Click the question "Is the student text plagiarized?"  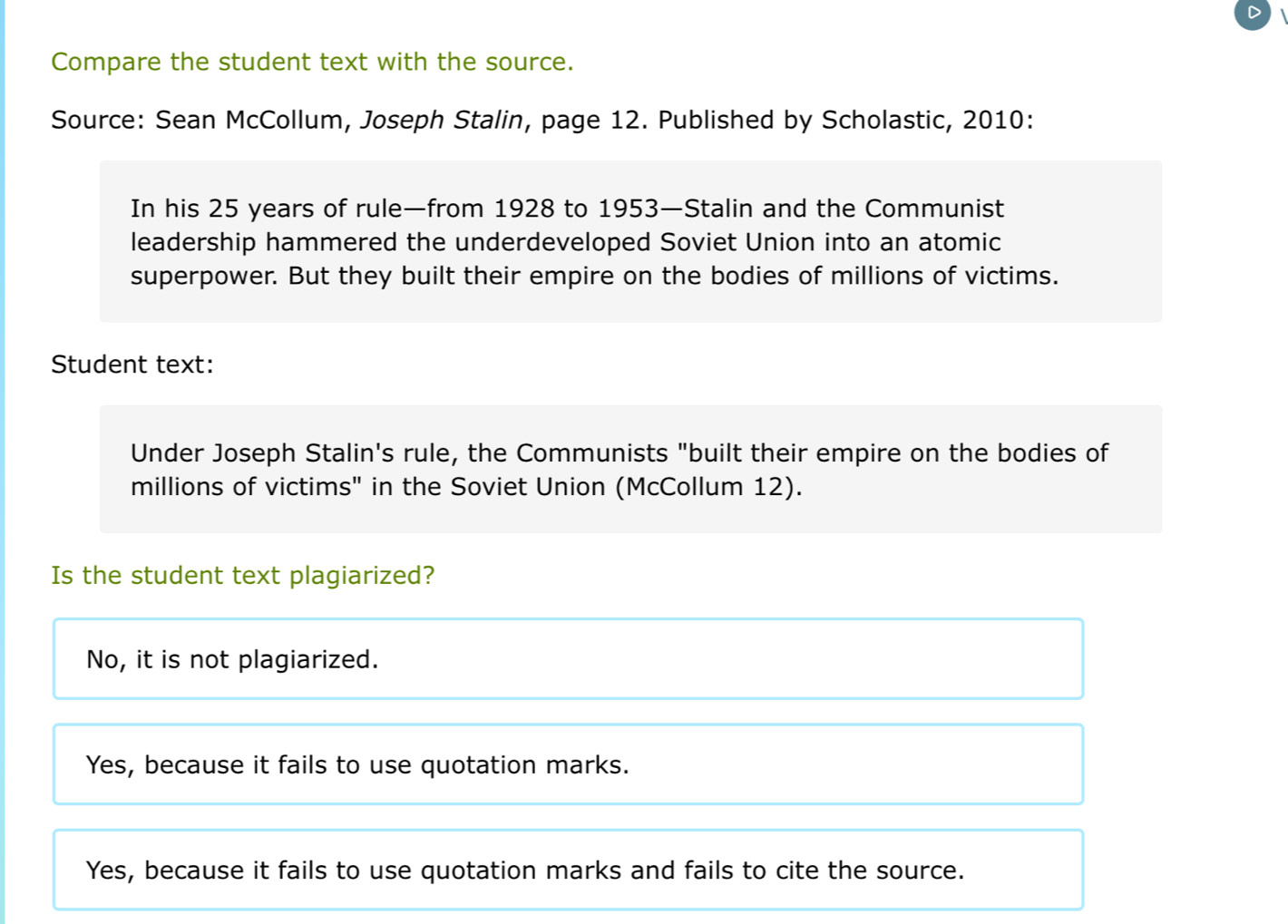click(243, 576)
